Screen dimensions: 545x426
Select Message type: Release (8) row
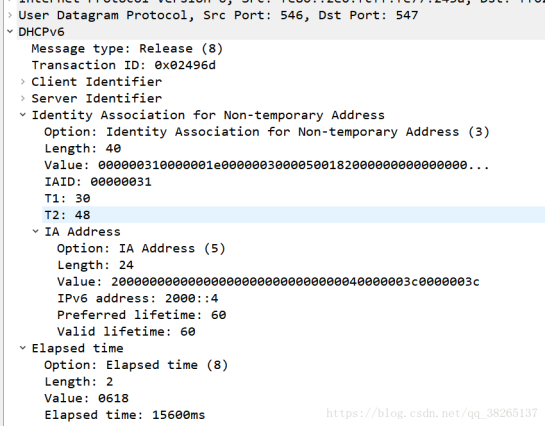tap(127, 49)
